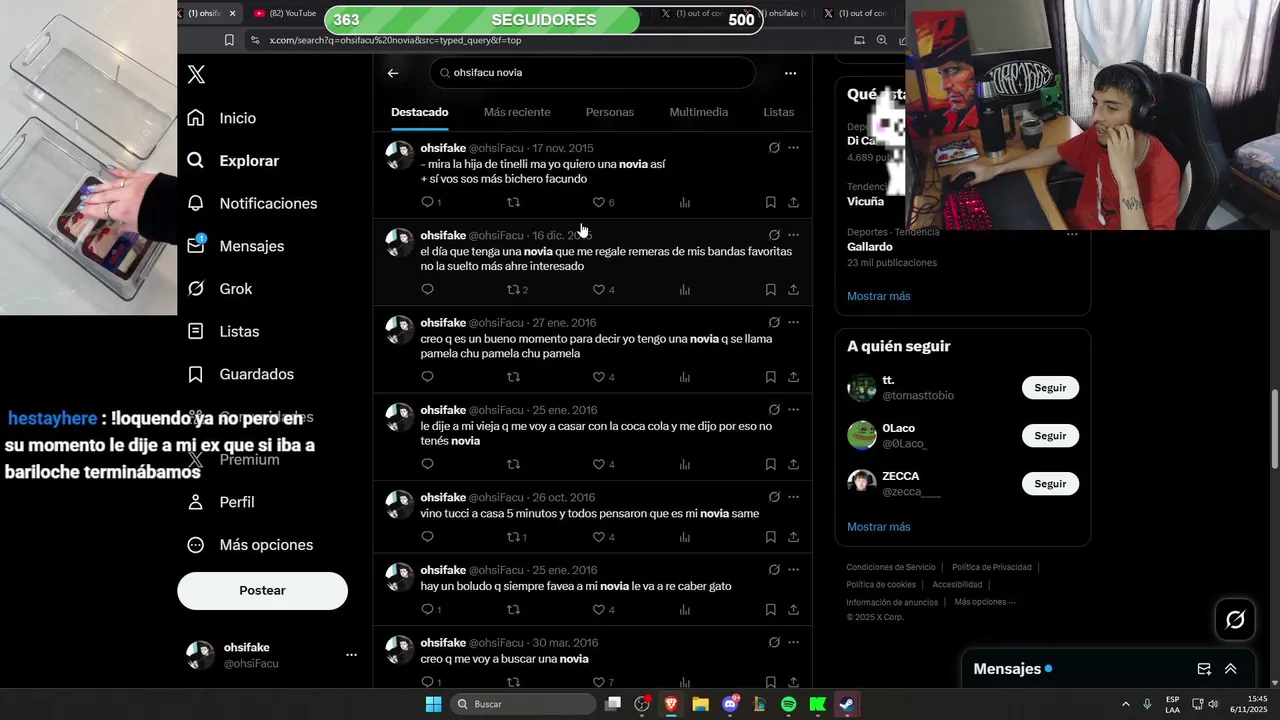This screenshot has height=720, width=1280.
Task: Switch to Personas tab
Action: click(610, 112)
